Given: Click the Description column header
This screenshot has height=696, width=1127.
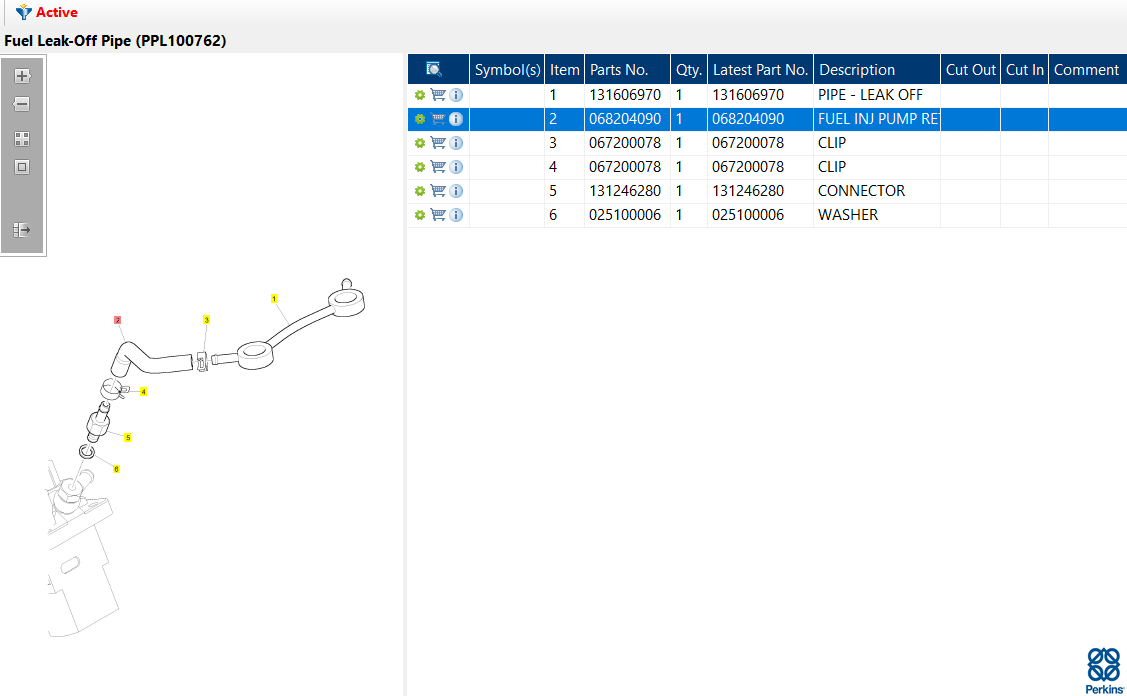Looking at the screenshot, I should click(857, 70).
